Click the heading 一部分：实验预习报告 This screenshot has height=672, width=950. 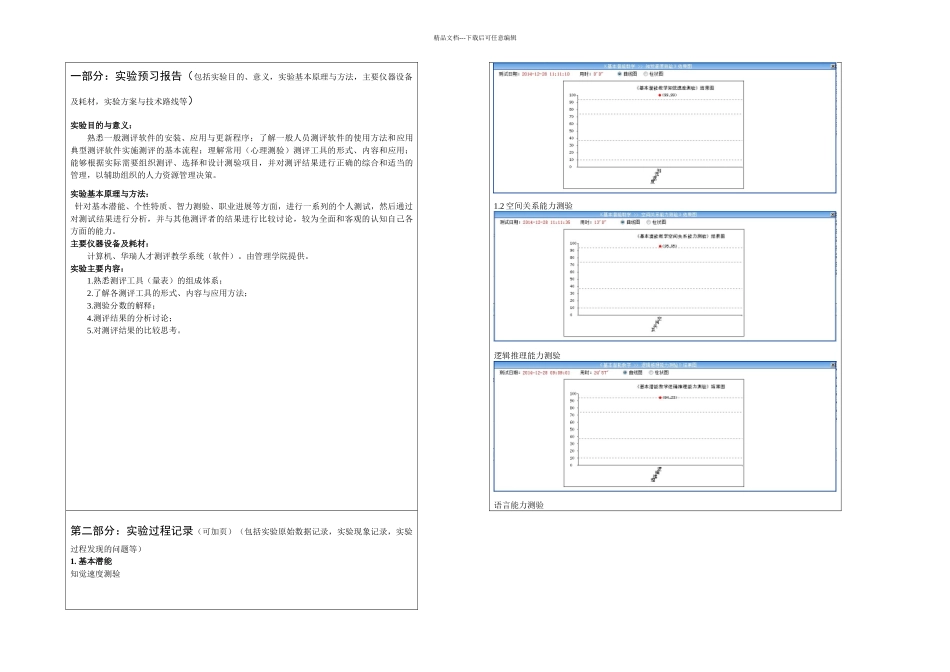pos(126,76)
